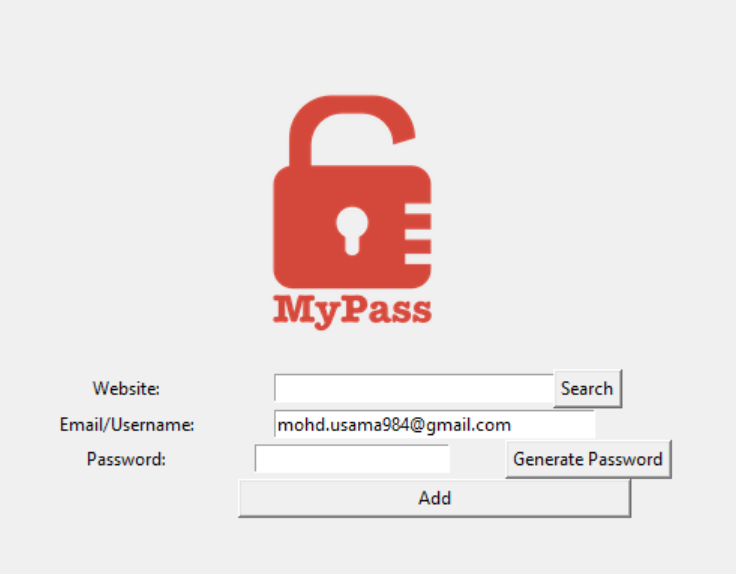Click inside the empty Password field

[x=352, y=459]
